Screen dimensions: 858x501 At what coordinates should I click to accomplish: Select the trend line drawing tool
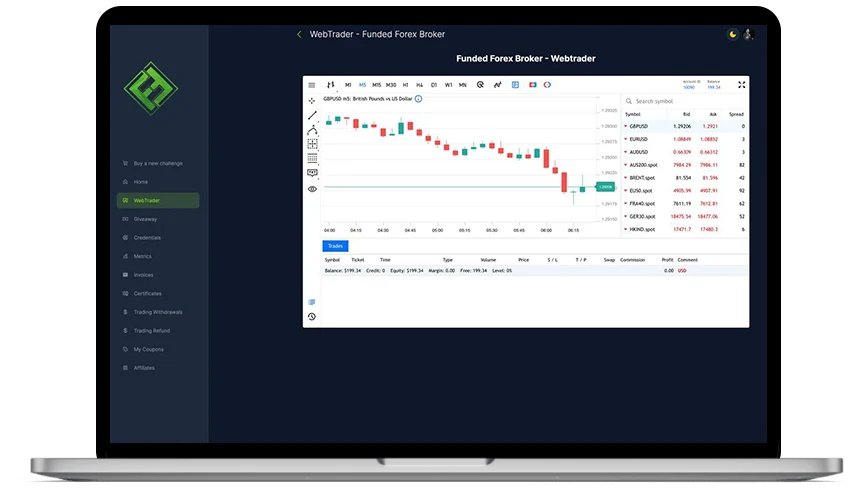(312, 115)
